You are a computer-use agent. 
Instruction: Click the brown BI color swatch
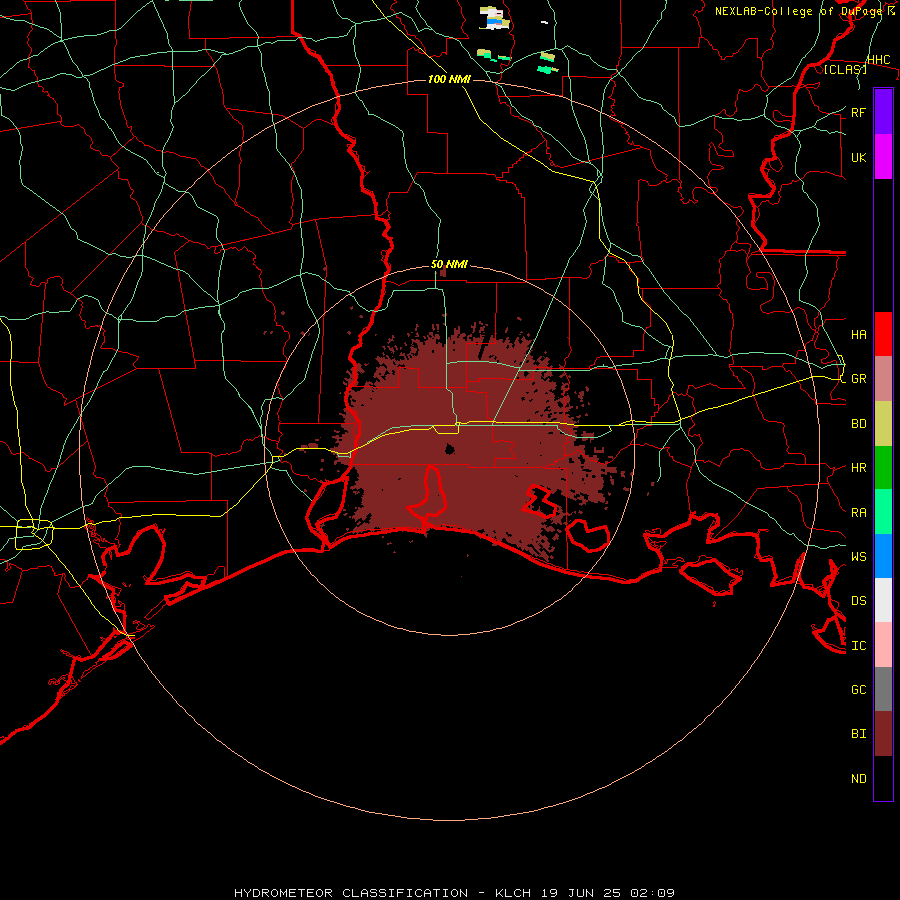(883, 734)
